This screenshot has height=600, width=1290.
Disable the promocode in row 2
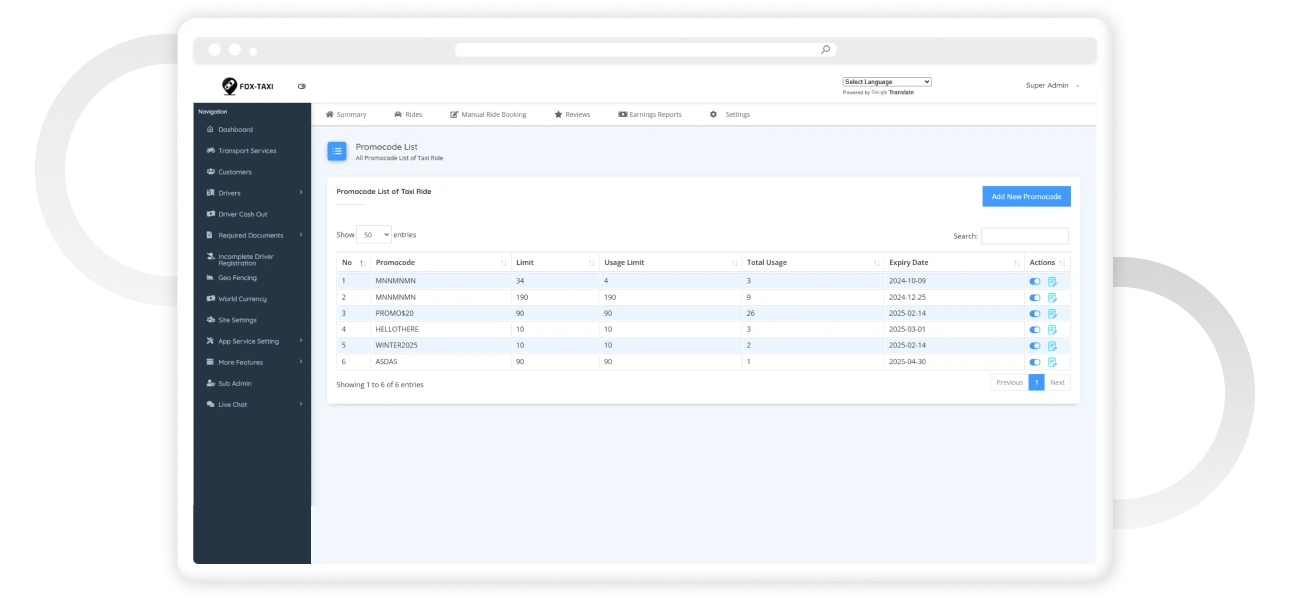point(1035,297)
